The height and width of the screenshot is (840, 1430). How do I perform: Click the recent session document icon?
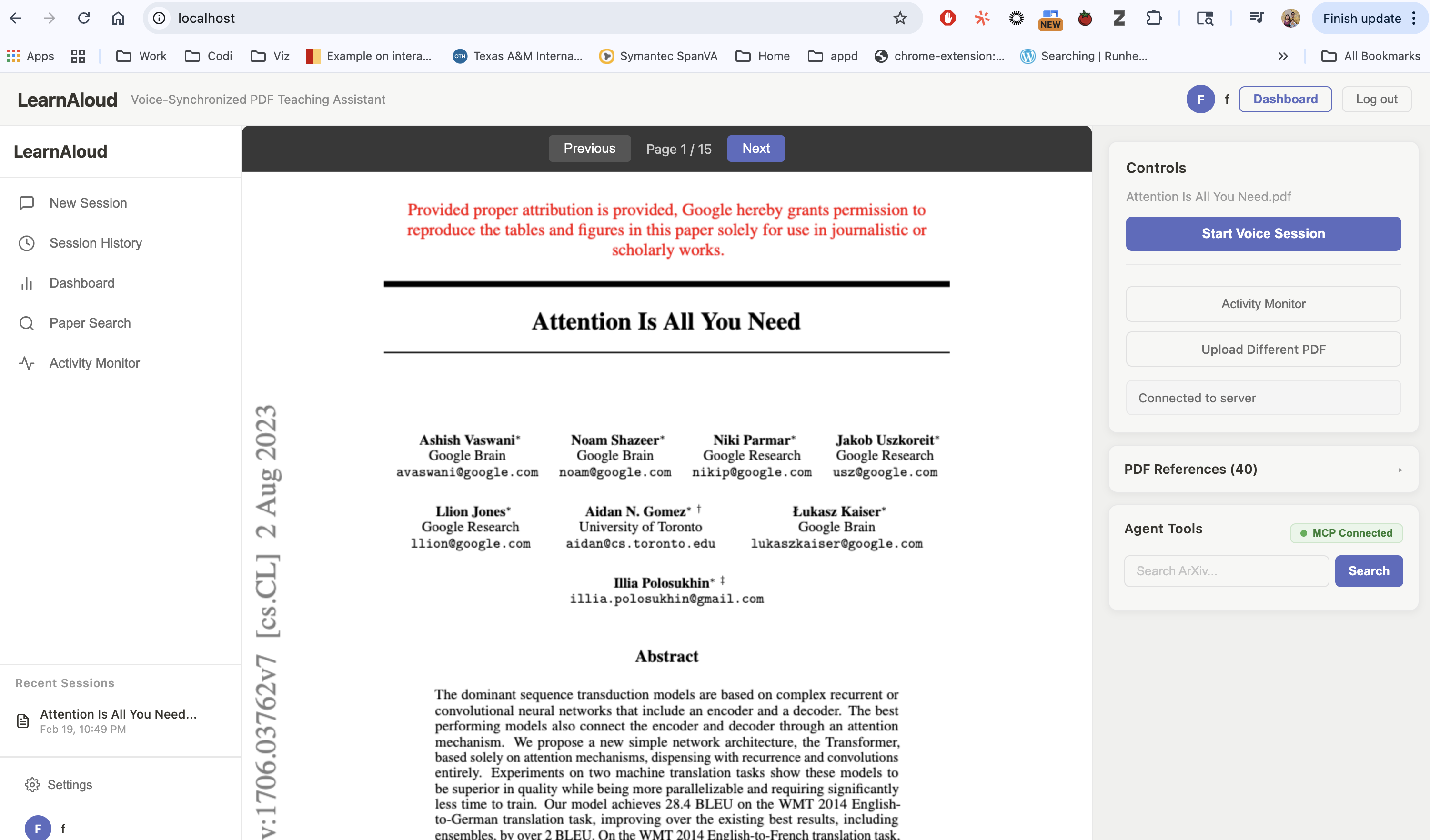[23, 721]
